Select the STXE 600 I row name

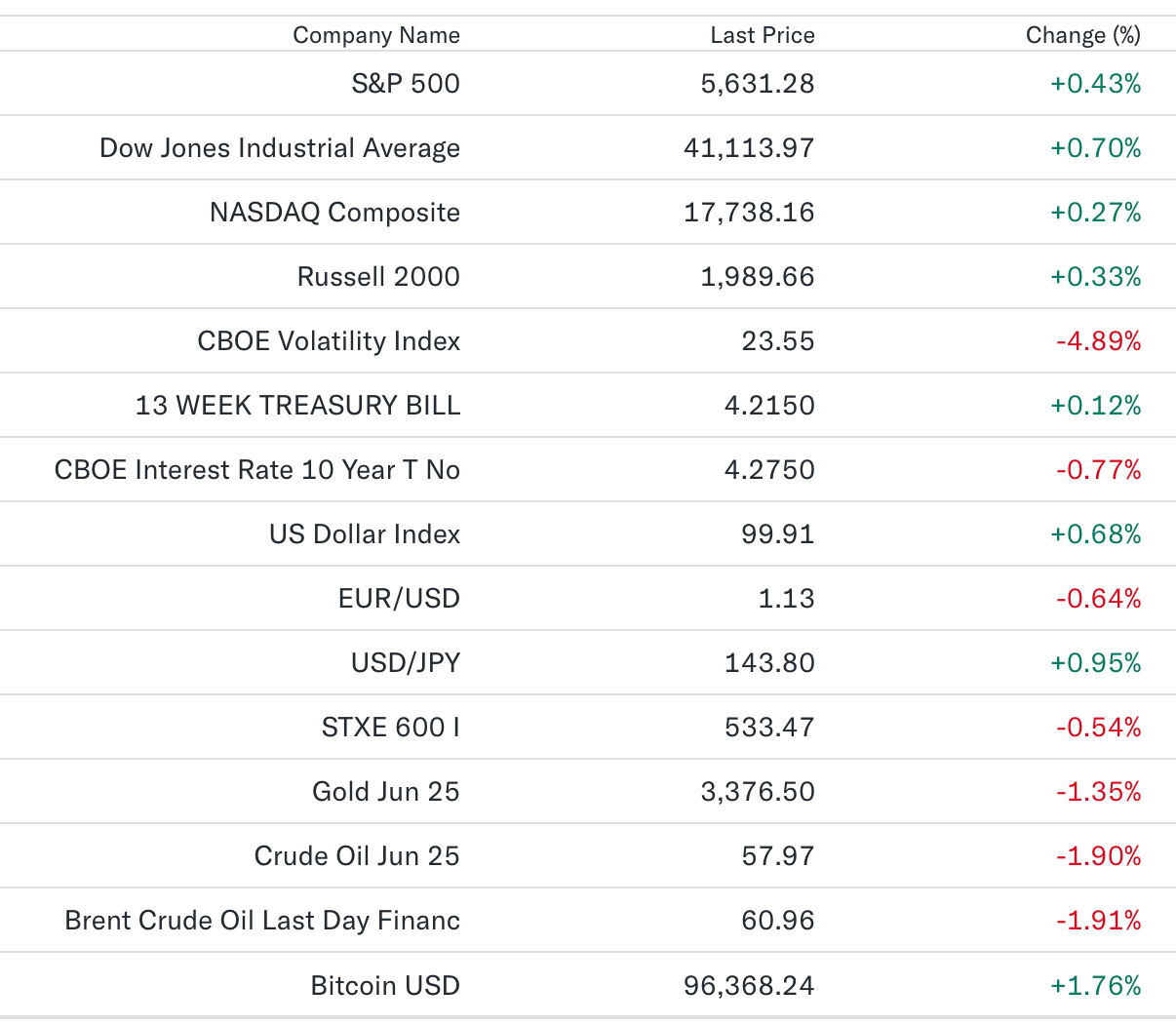(x=391, y=728)
